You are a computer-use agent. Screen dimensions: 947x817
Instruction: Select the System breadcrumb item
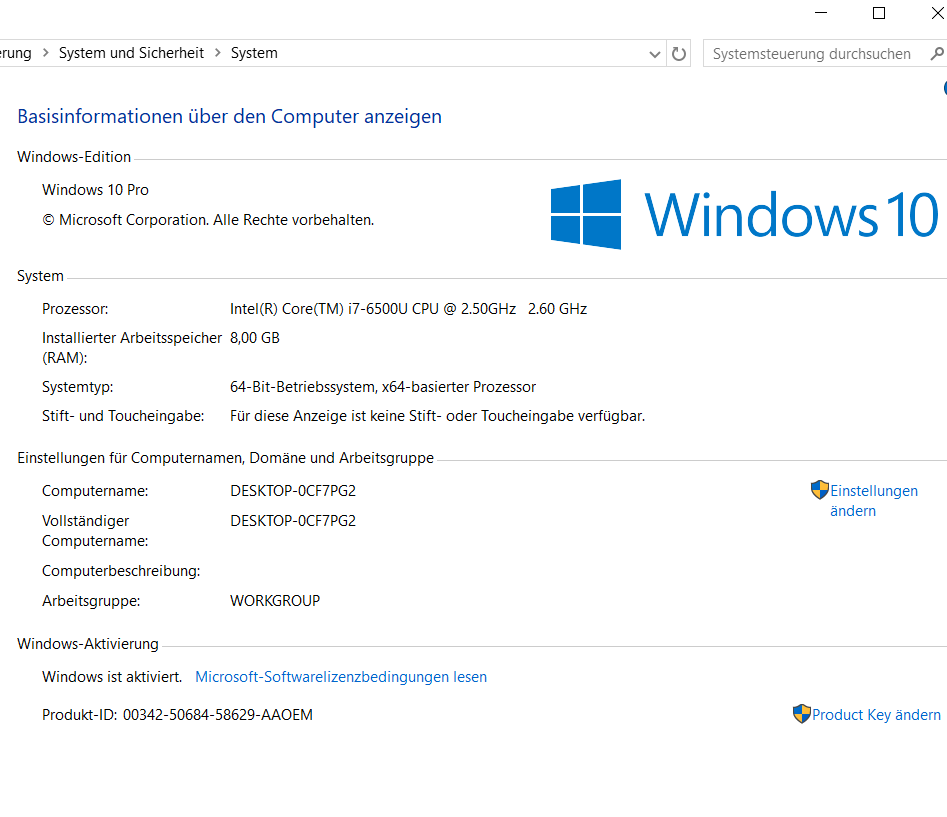coord(254,53)
